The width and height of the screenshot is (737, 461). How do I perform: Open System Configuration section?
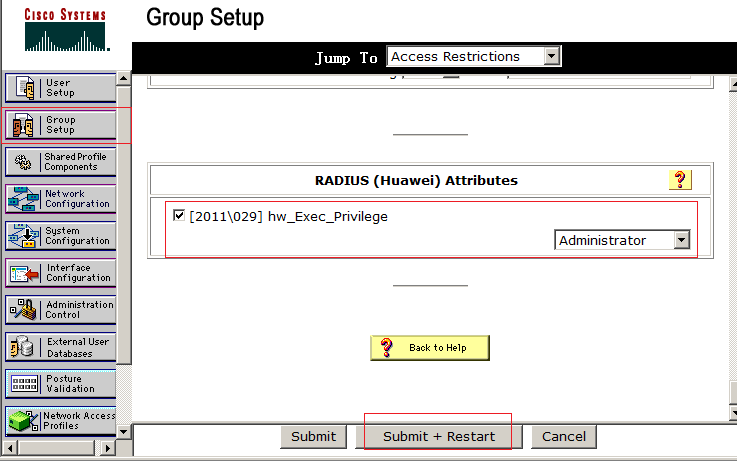pos(61,236)
